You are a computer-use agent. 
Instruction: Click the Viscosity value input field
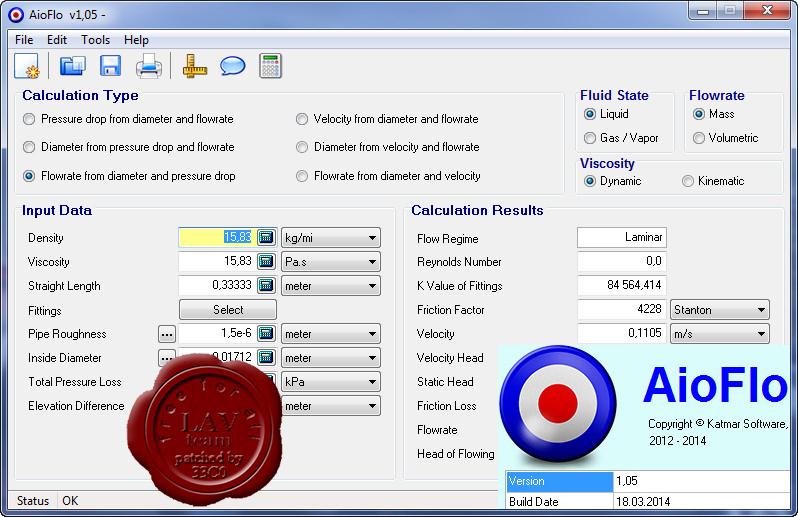(x=217, y=261)
